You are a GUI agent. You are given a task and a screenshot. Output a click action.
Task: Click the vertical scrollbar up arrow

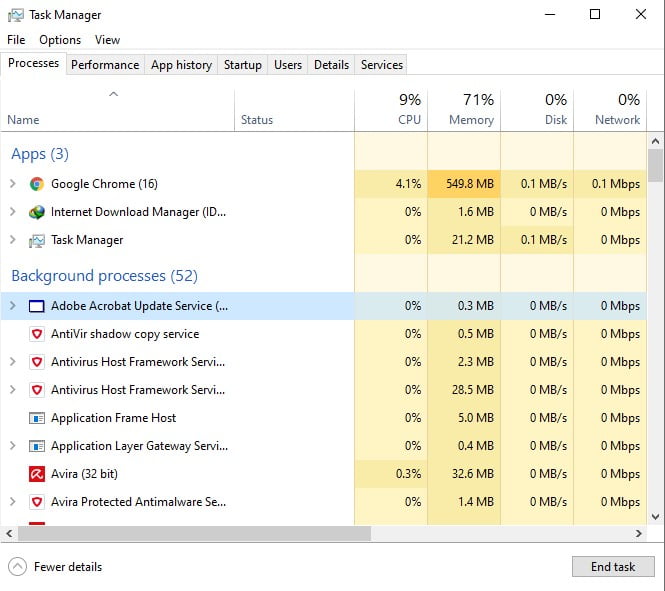tap(655, 141)
